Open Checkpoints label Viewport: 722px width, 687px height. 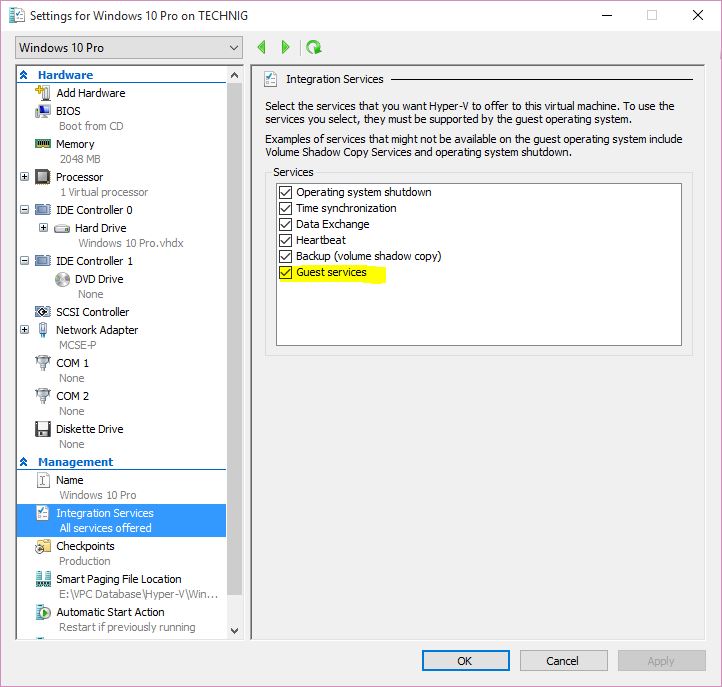(85, 546)
